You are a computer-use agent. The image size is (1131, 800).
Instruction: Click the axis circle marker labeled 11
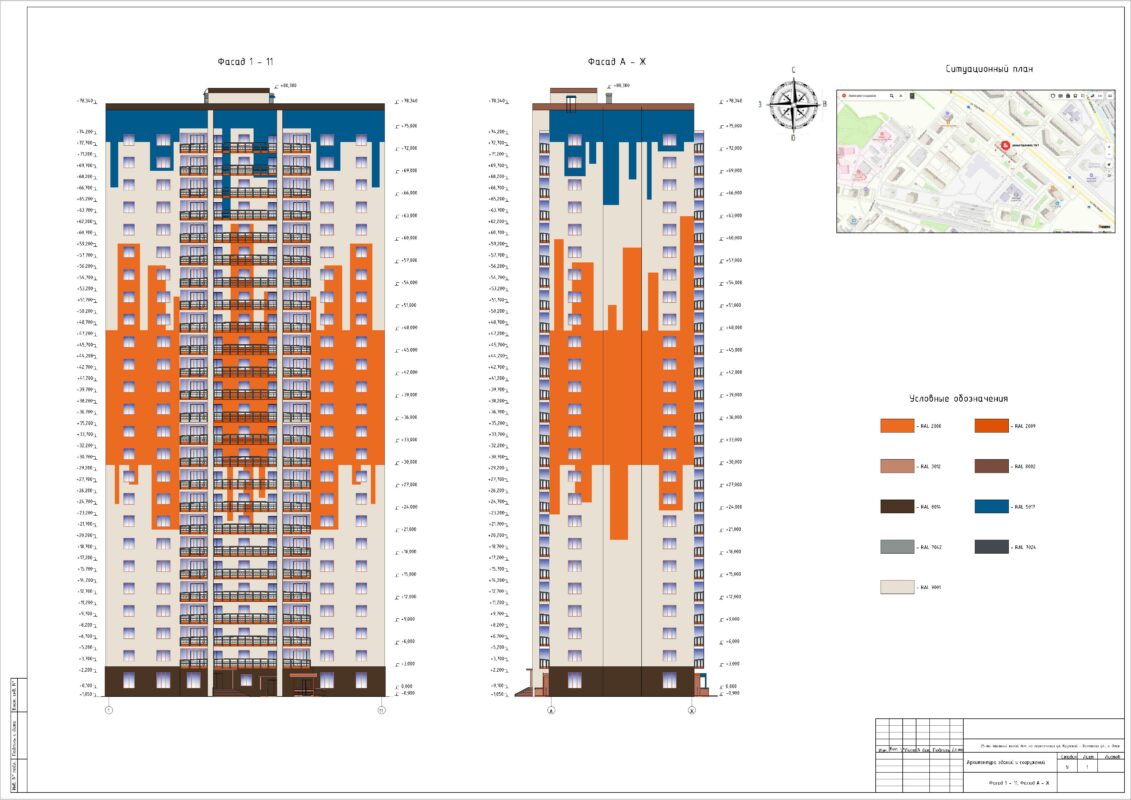(x=381, y=711)
